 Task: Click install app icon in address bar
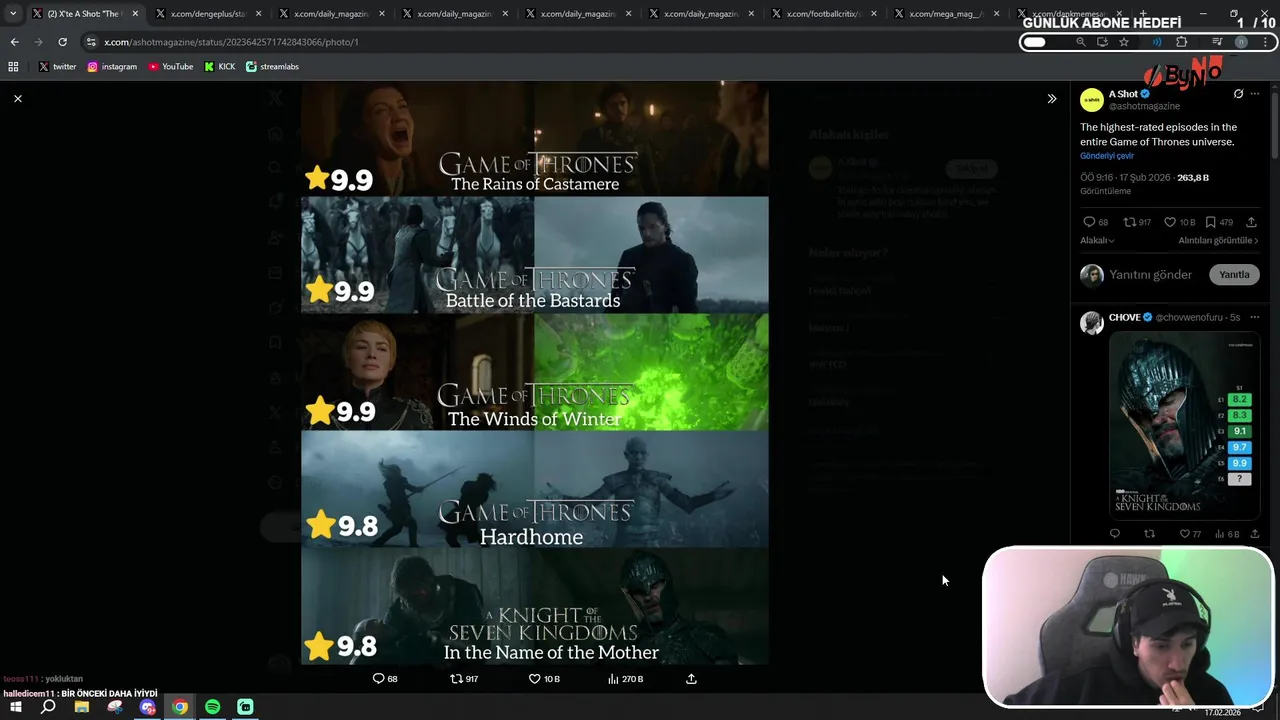click(x=1102, y=42)
